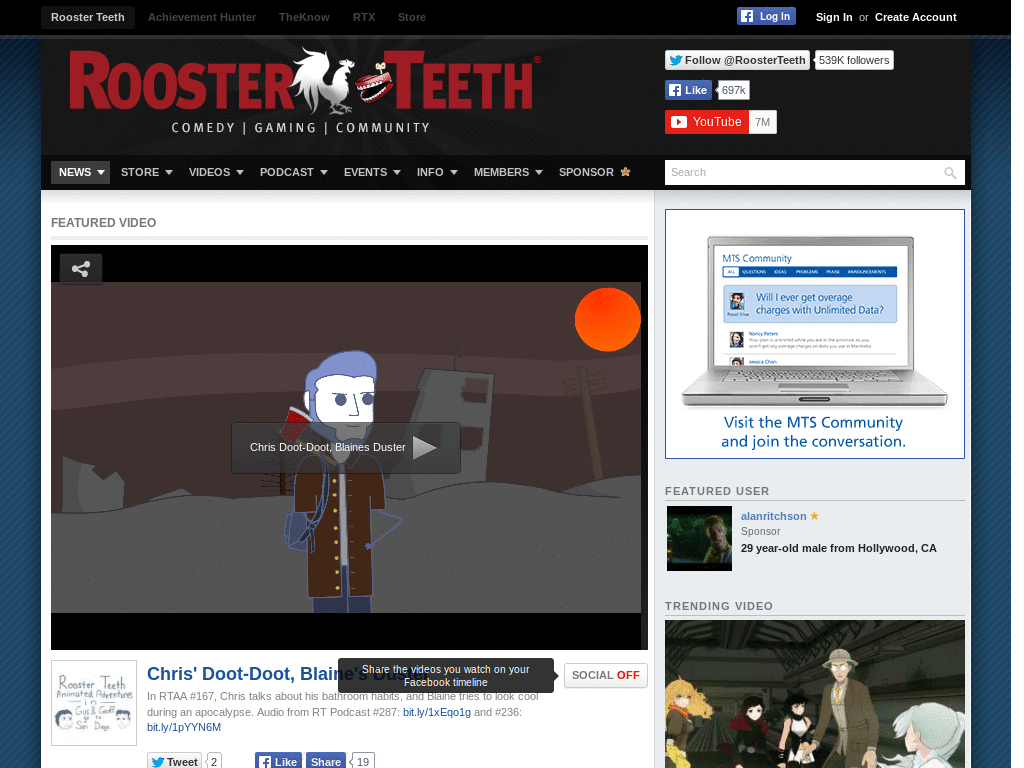Click the gold star beside alanritchson
1024x768 pixels.
[x=814, y=516]
